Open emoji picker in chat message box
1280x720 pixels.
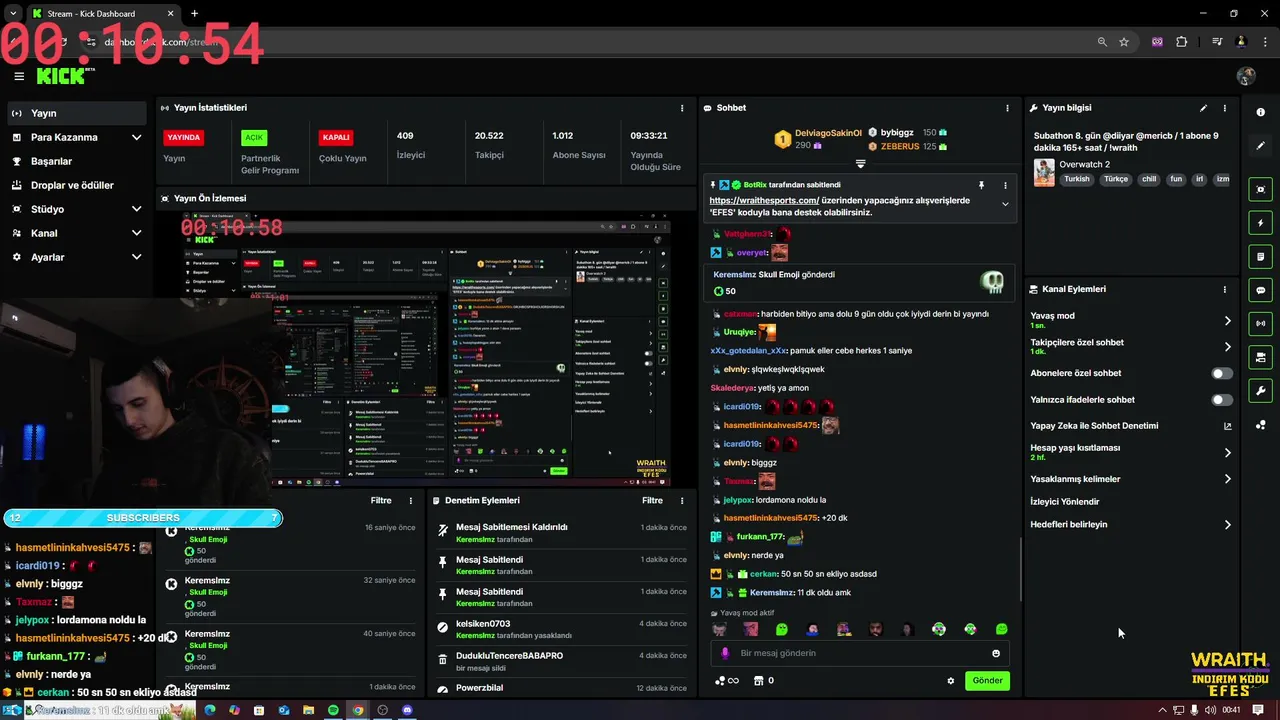click(x=996, y=653)
